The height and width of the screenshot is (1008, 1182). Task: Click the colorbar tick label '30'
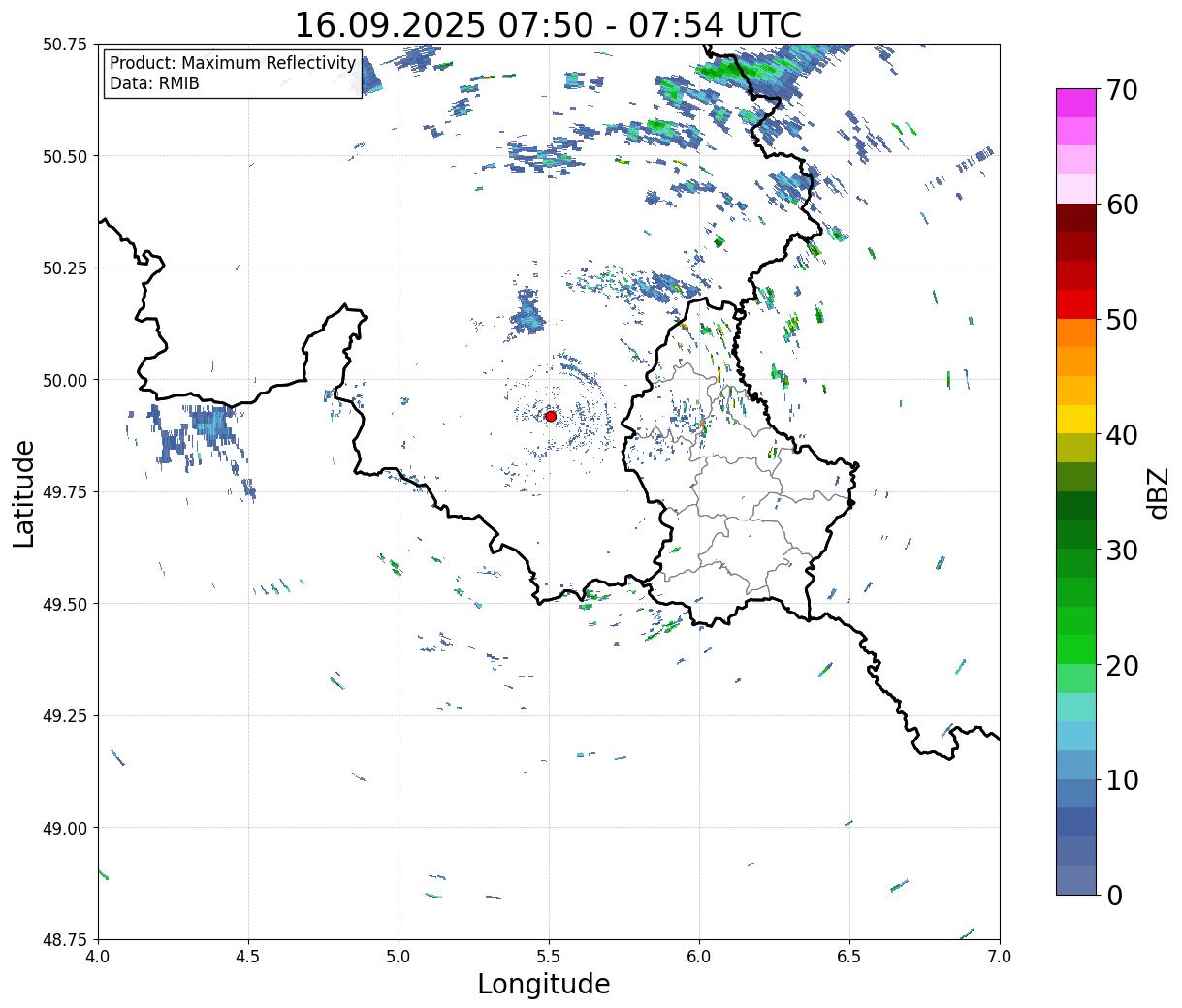(x=1122, y=550)
